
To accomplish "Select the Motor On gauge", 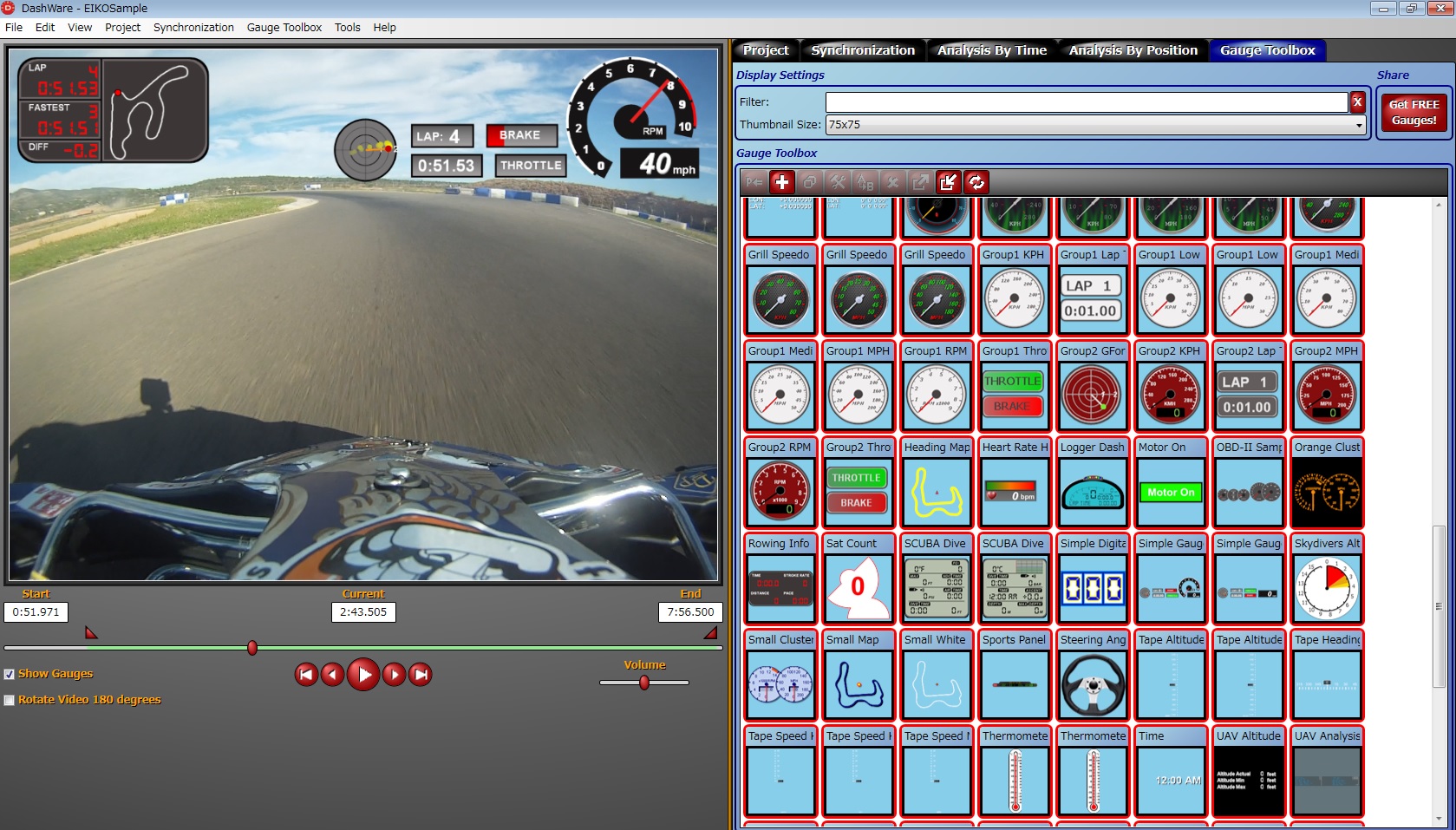I will [x=1170, y=482].
